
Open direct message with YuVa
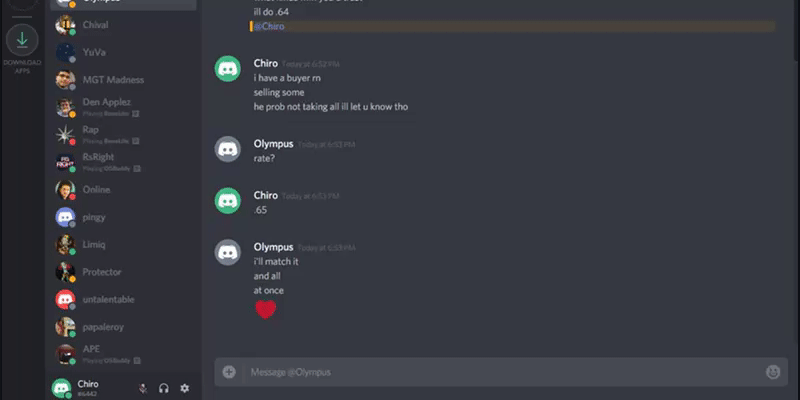click(124, 53)
